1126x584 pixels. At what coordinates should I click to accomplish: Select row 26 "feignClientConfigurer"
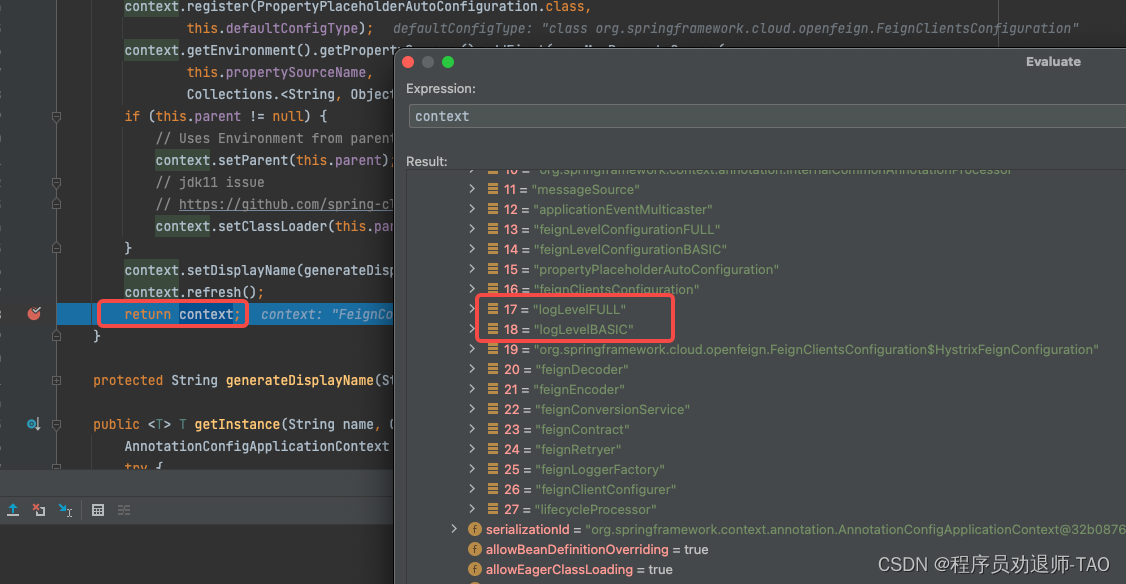click(590, 490)
